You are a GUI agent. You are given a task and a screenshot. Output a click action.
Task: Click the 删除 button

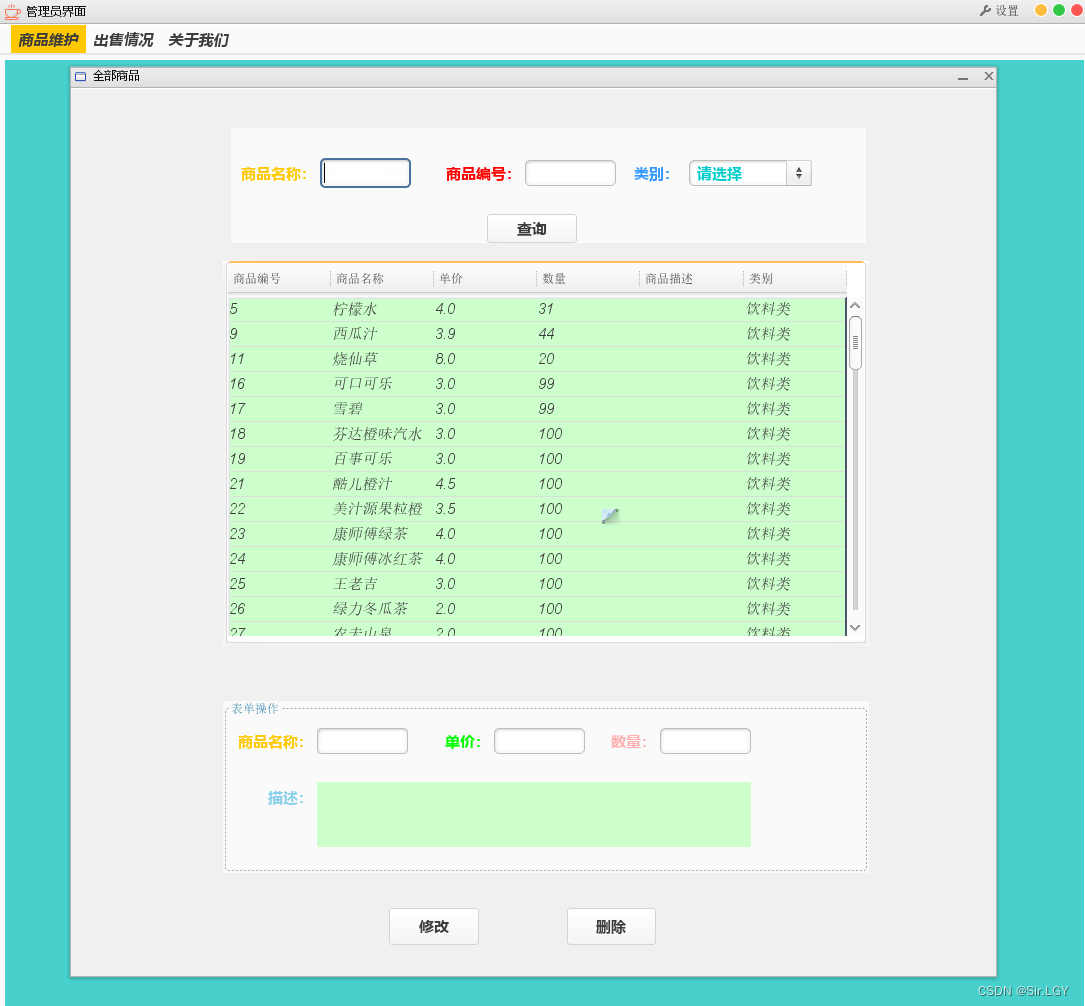[x=611, y=926]
